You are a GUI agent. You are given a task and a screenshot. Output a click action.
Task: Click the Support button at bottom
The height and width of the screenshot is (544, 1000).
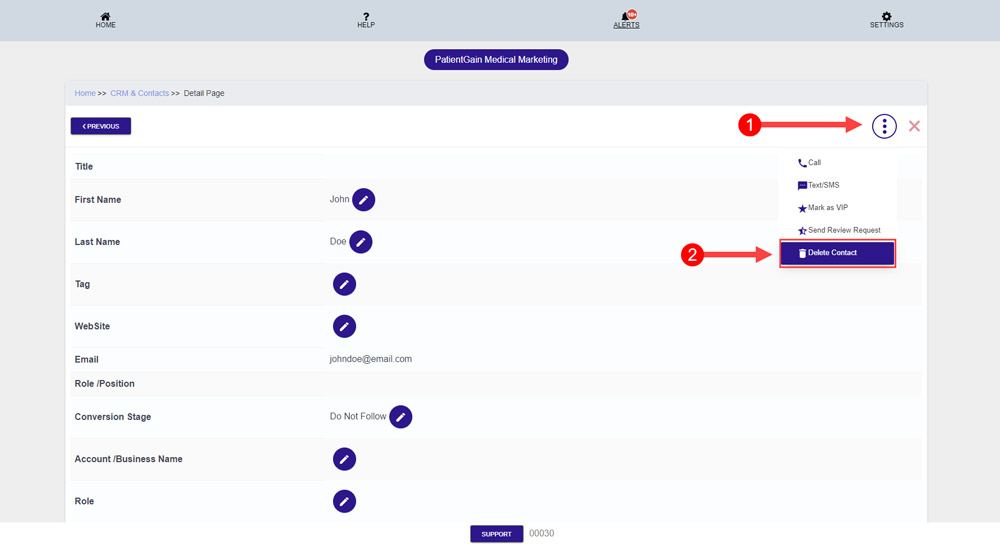click(x=497, y=534)
